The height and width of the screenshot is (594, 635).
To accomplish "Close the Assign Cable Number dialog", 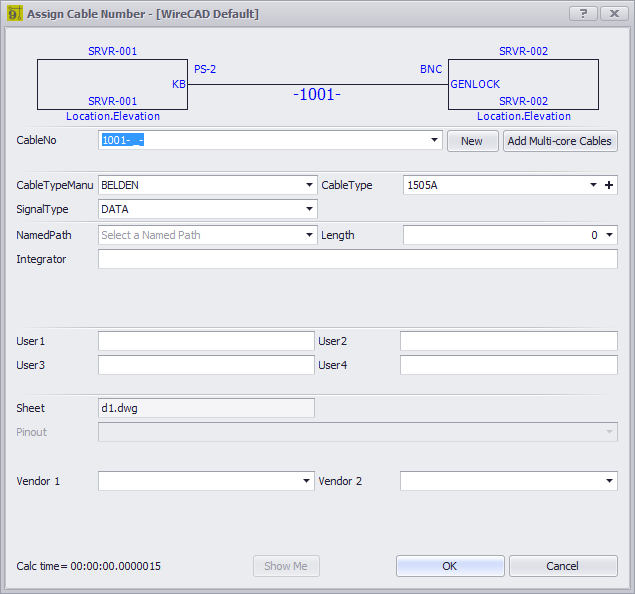I will [x=614, y=13].
